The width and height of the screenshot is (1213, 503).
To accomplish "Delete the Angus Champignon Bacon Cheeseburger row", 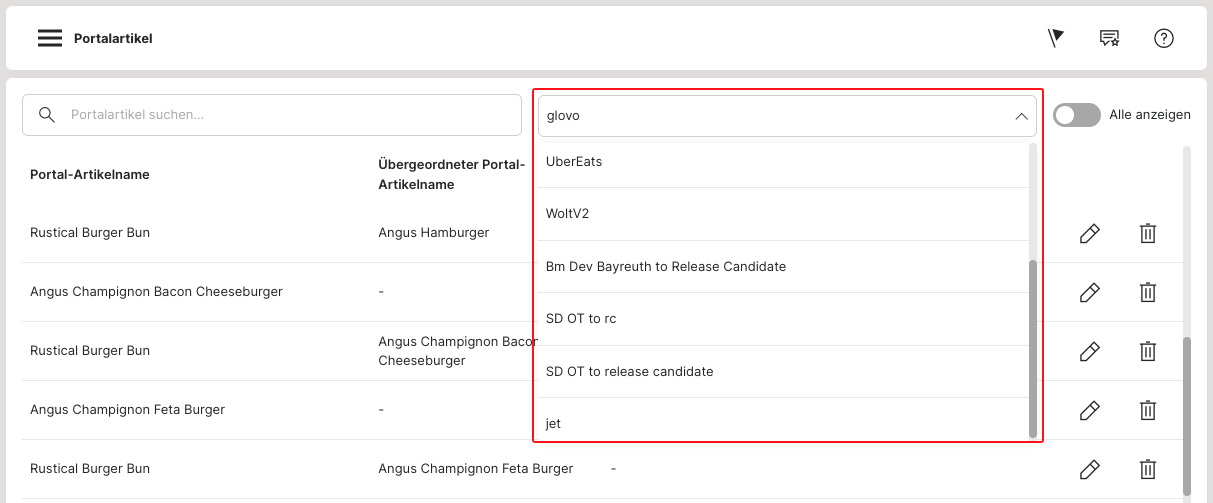I will (1148, 292).
